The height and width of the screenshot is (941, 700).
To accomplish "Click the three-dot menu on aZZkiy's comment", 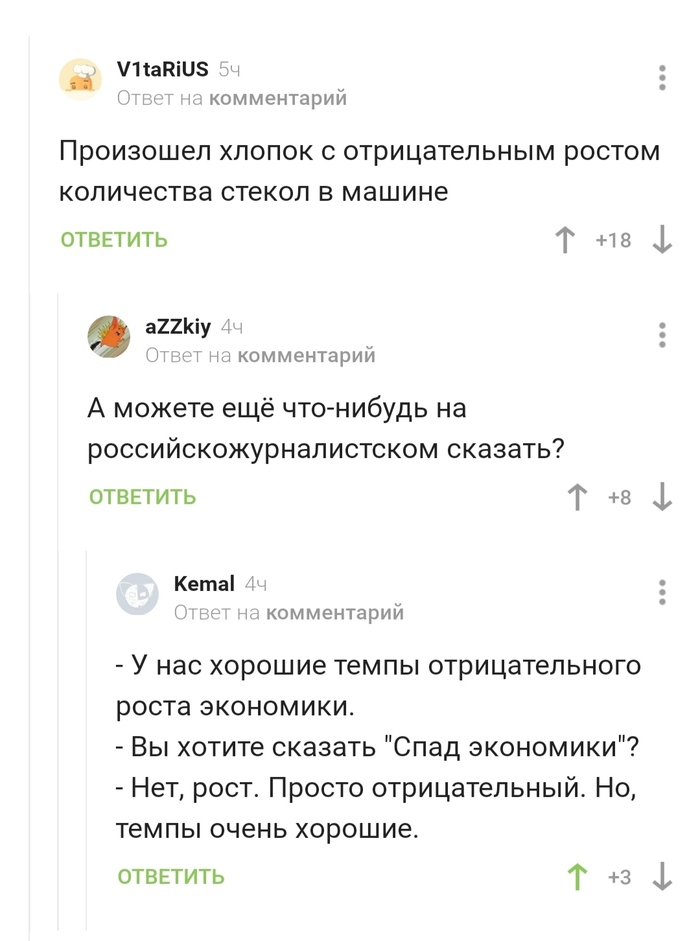I will tap(662, 336).
